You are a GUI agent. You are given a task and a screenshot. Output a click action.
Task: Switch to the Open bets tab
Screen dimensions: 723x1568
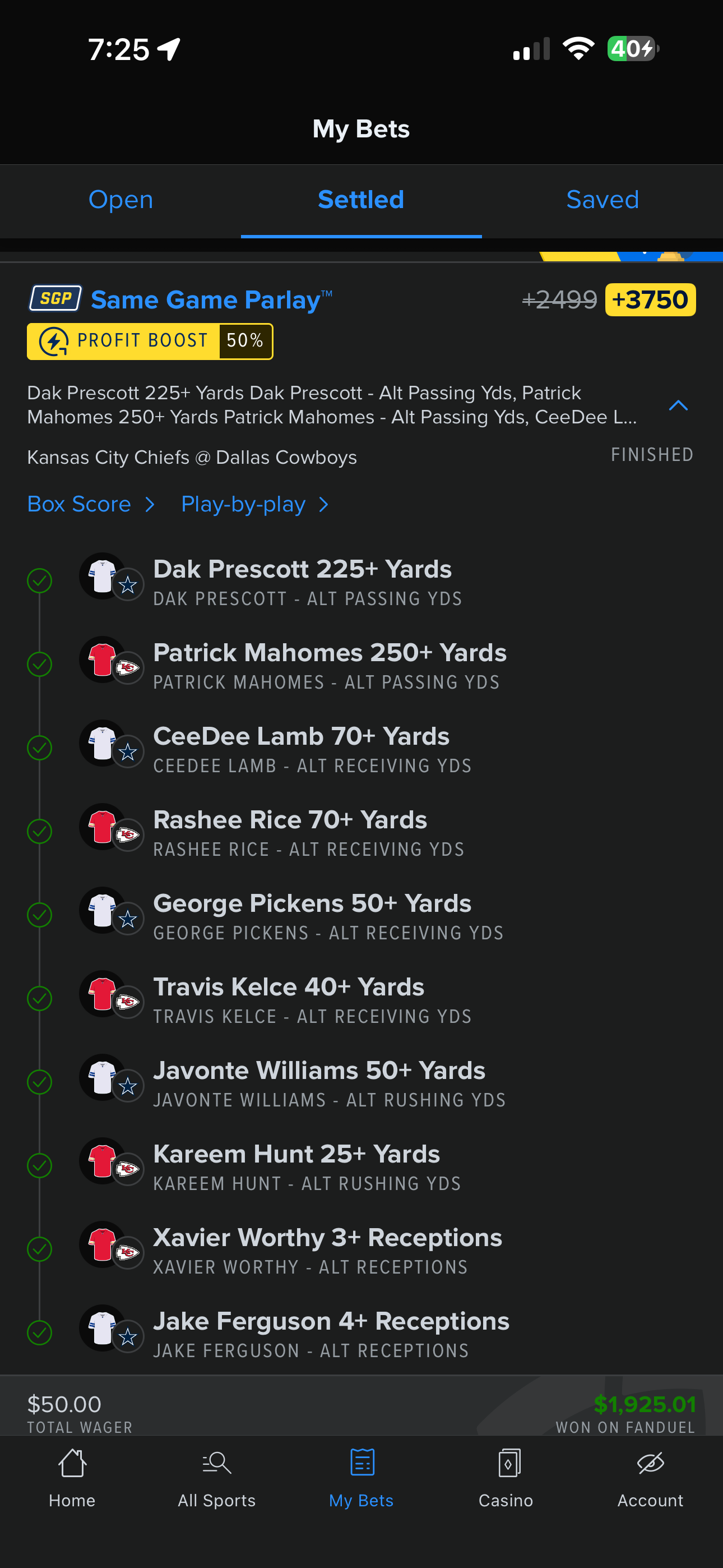point(121,200)
